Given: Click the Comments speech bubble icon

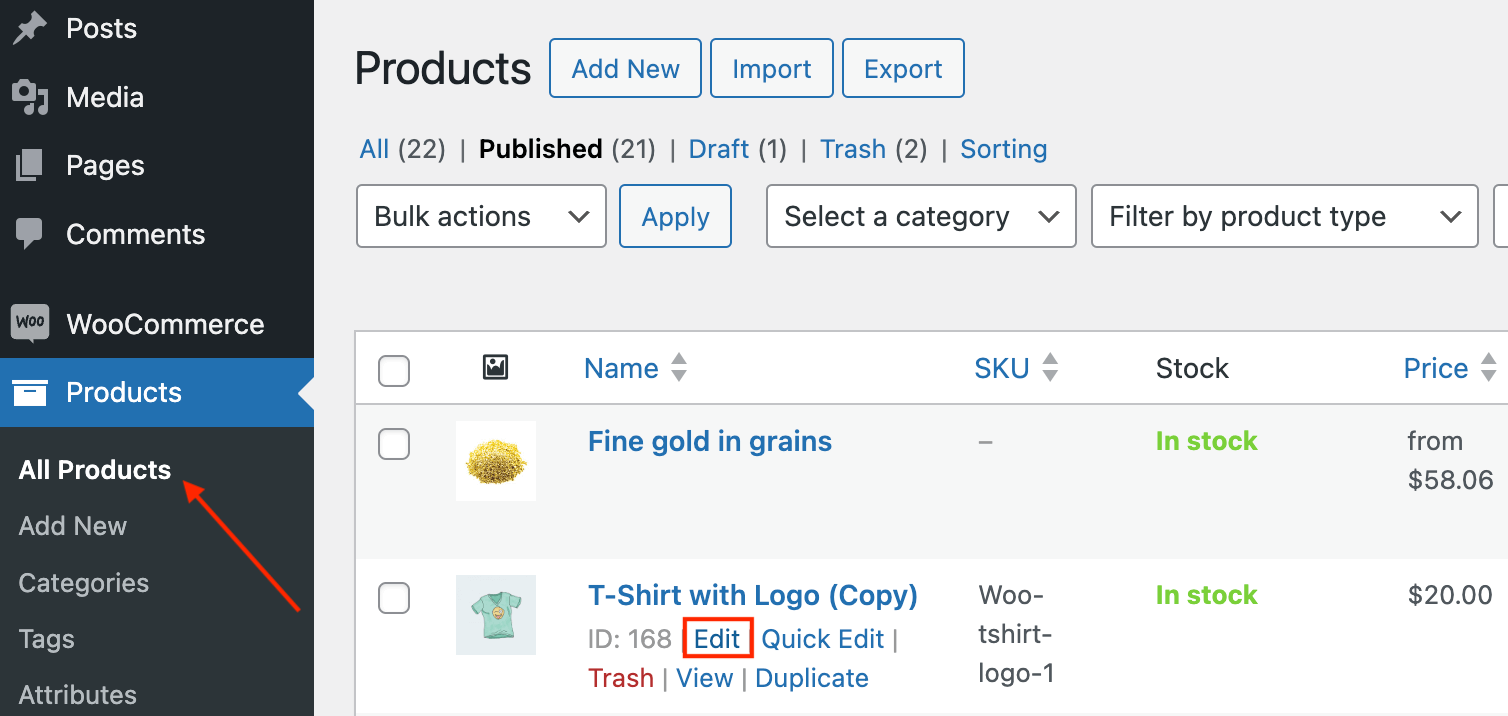Looking at the screenshot, I should (30, 235).
